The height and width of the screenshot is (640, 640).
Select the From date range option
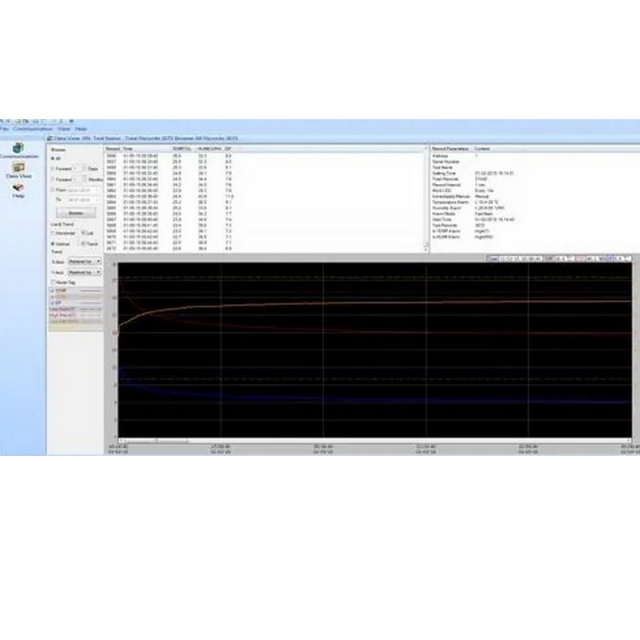tap(54, 189)
